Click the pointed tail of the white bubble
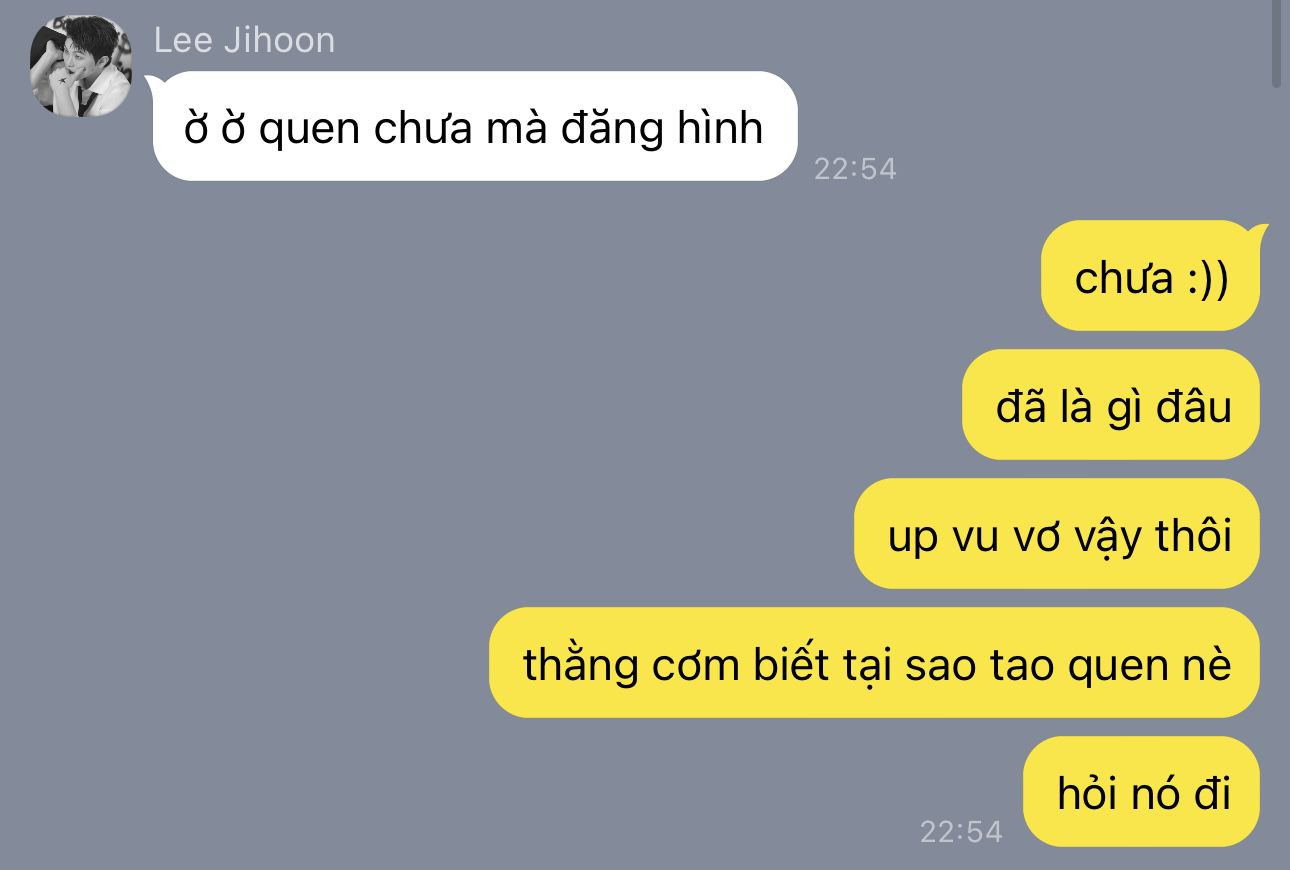Image resolution: width=1290 pixels, height=870 pixels. (x=155, y=82)
